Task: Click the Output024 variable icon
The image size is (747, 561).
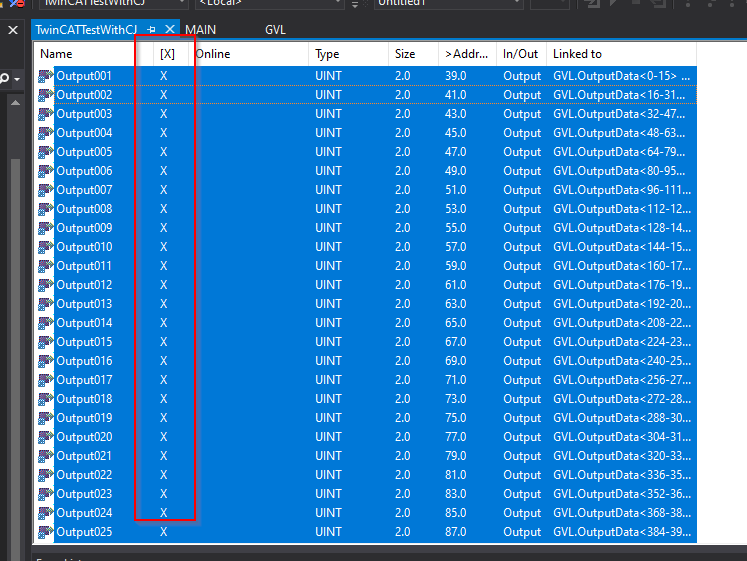Action: coord(46,513)
